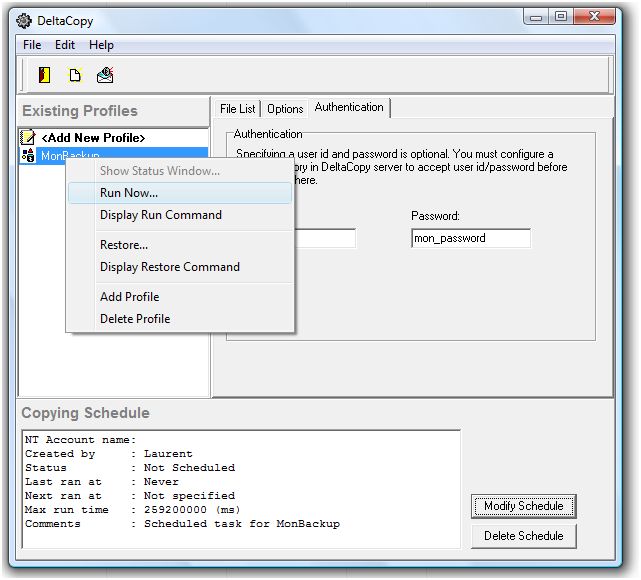641x580 pixels.
Task: Close the DeltaCopy window
Action: click(x=594, y=16)
